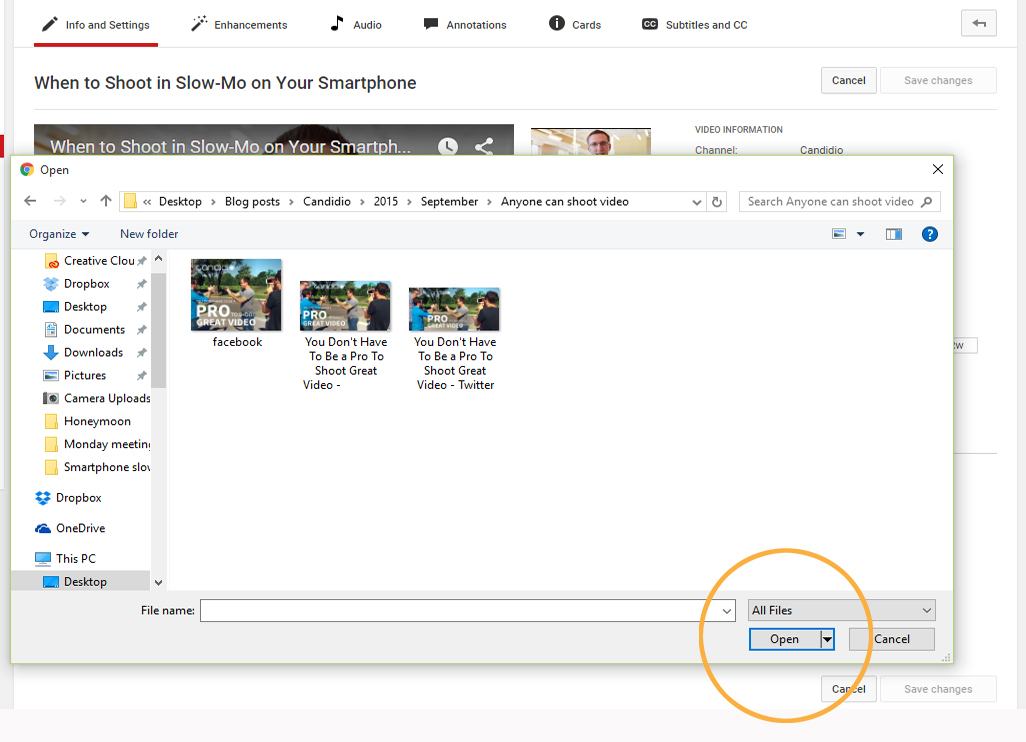This screenshot has height=742, width=1026.
Task: Click the return arrow button at top right
Action: pos(978,24)
